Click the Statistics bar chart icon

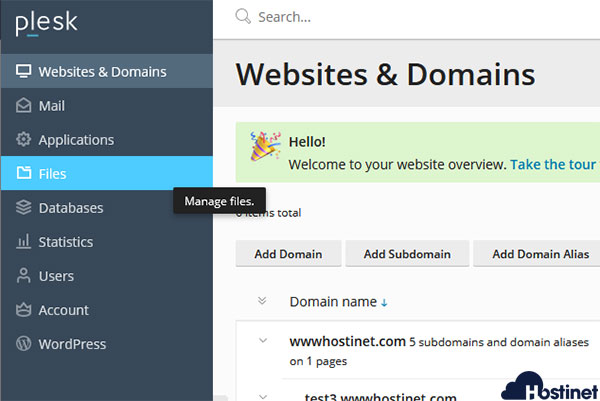pos(23,241)
